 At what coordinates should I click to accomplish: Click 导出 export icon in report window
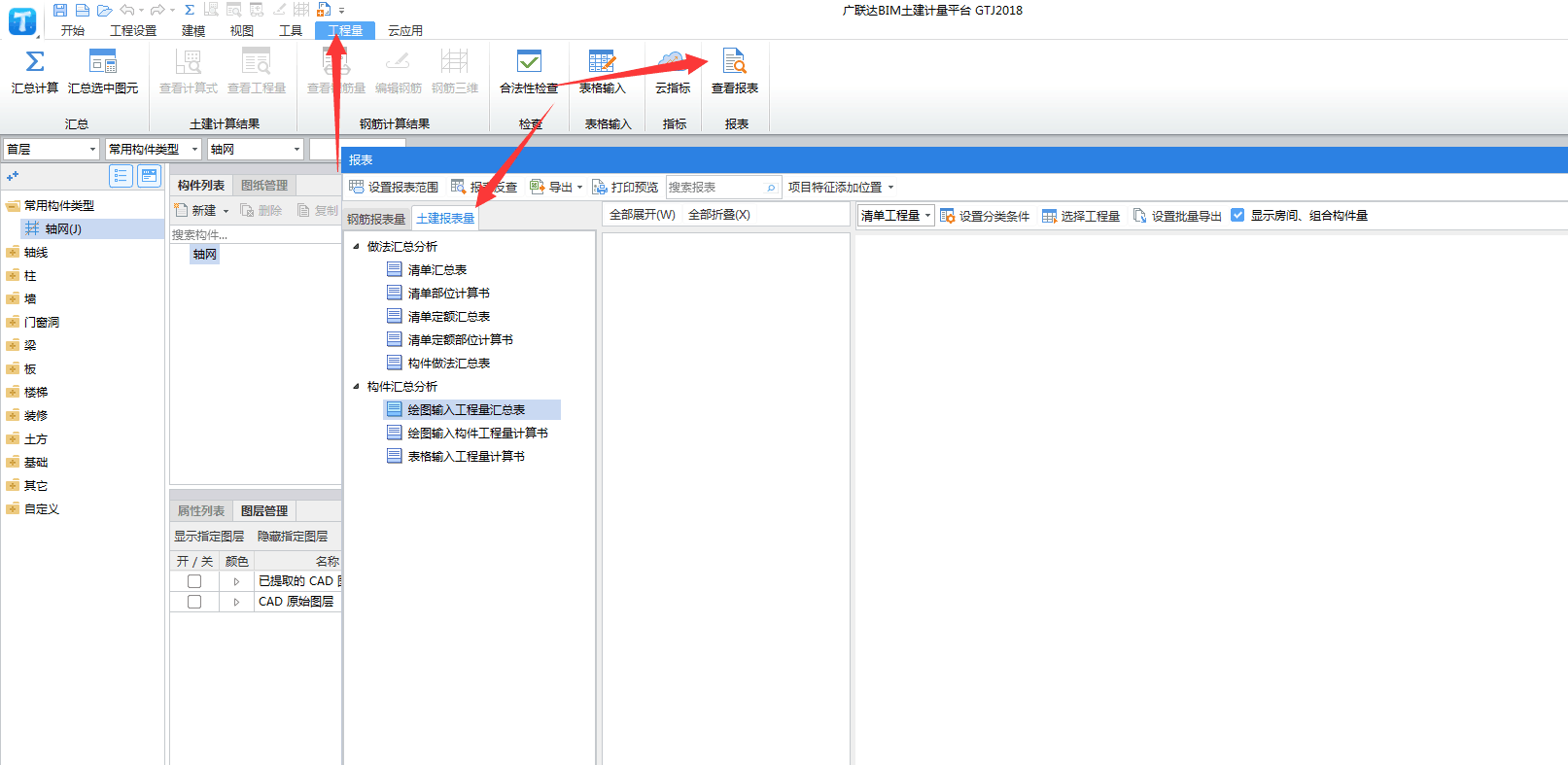(537, 187)
